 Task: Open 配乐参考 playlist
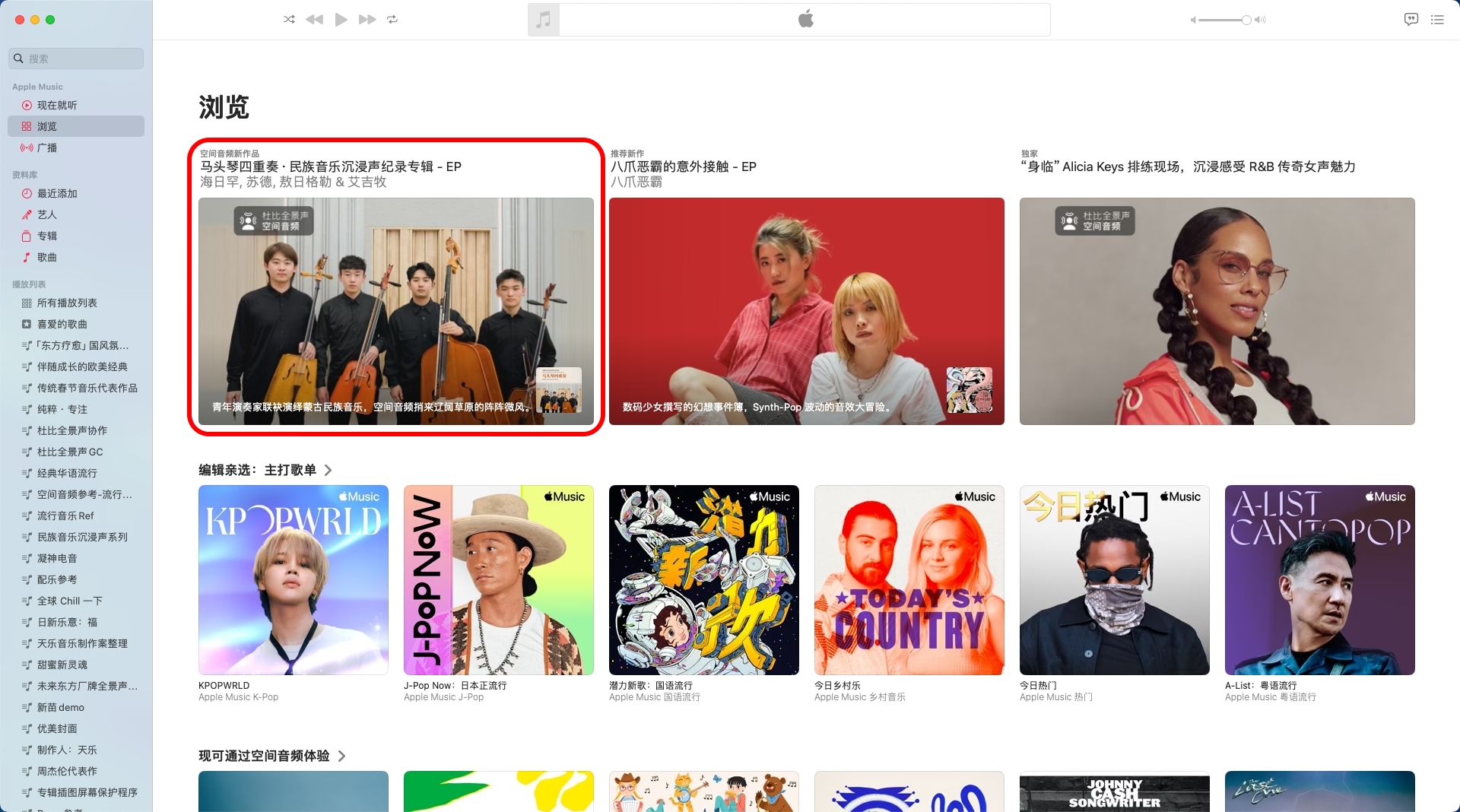(76, 579)
